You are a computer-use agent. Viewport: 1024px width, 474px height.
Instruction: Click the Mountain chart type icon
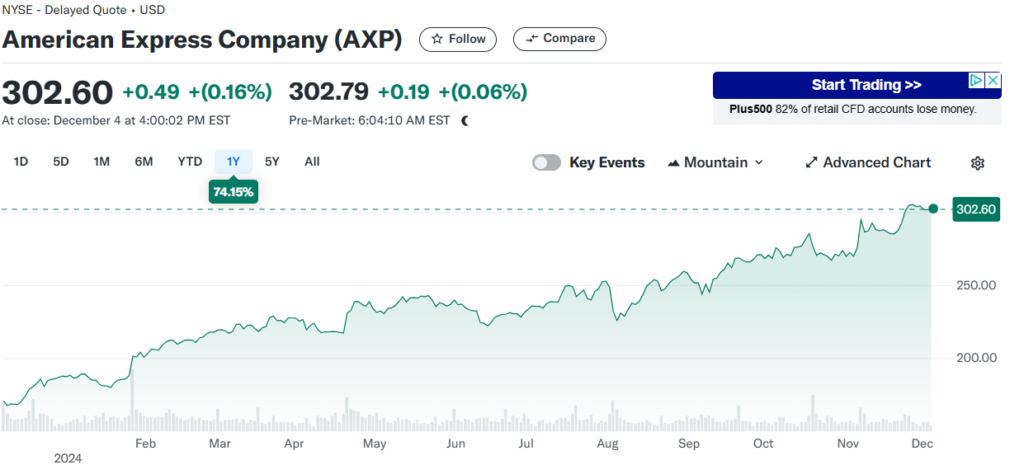coord(673,162)
